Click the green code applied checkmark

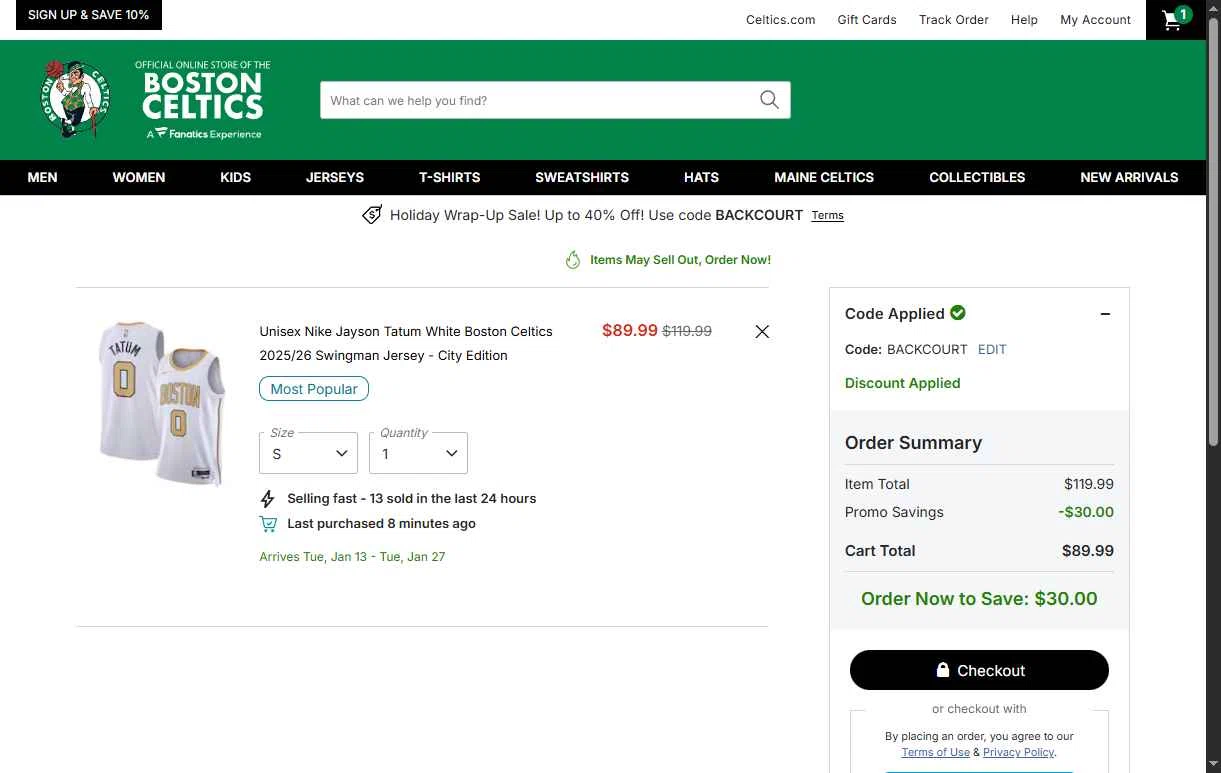pos(958,313)
